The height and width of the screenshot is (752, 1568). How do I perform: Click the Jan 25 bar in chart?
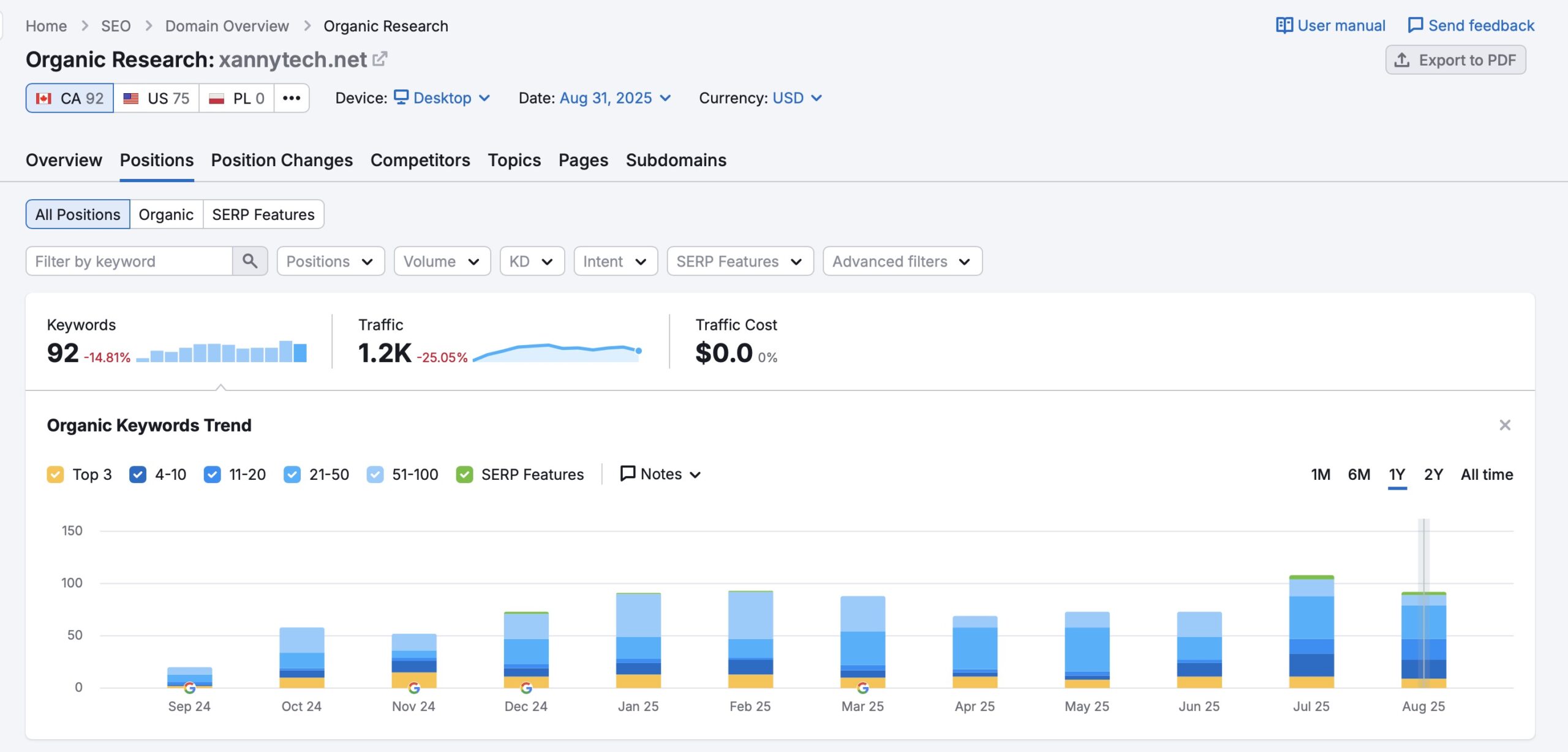pos(638,640)
